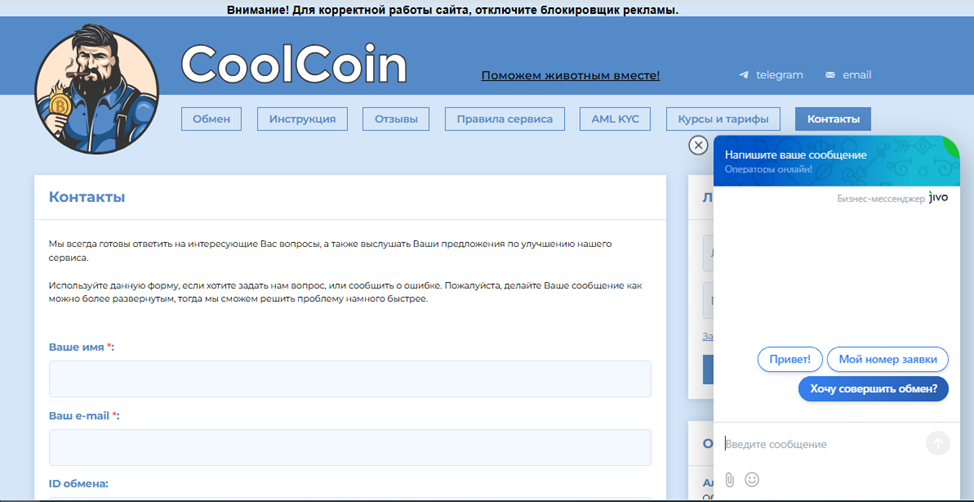Click the ID обмена field label
Viewport: 974px width, 502px height.
pos(79,483)
